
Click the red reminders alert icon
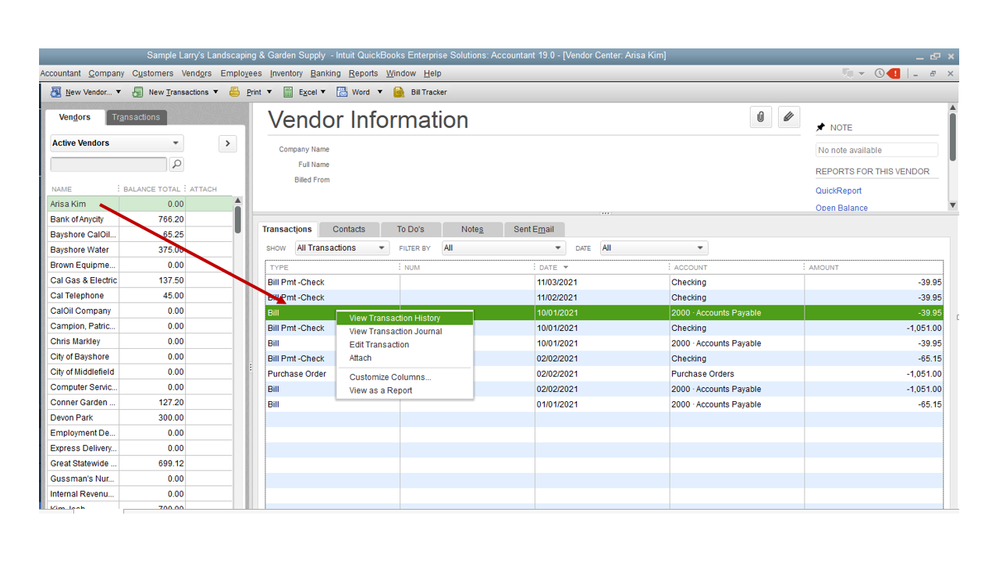894,73
